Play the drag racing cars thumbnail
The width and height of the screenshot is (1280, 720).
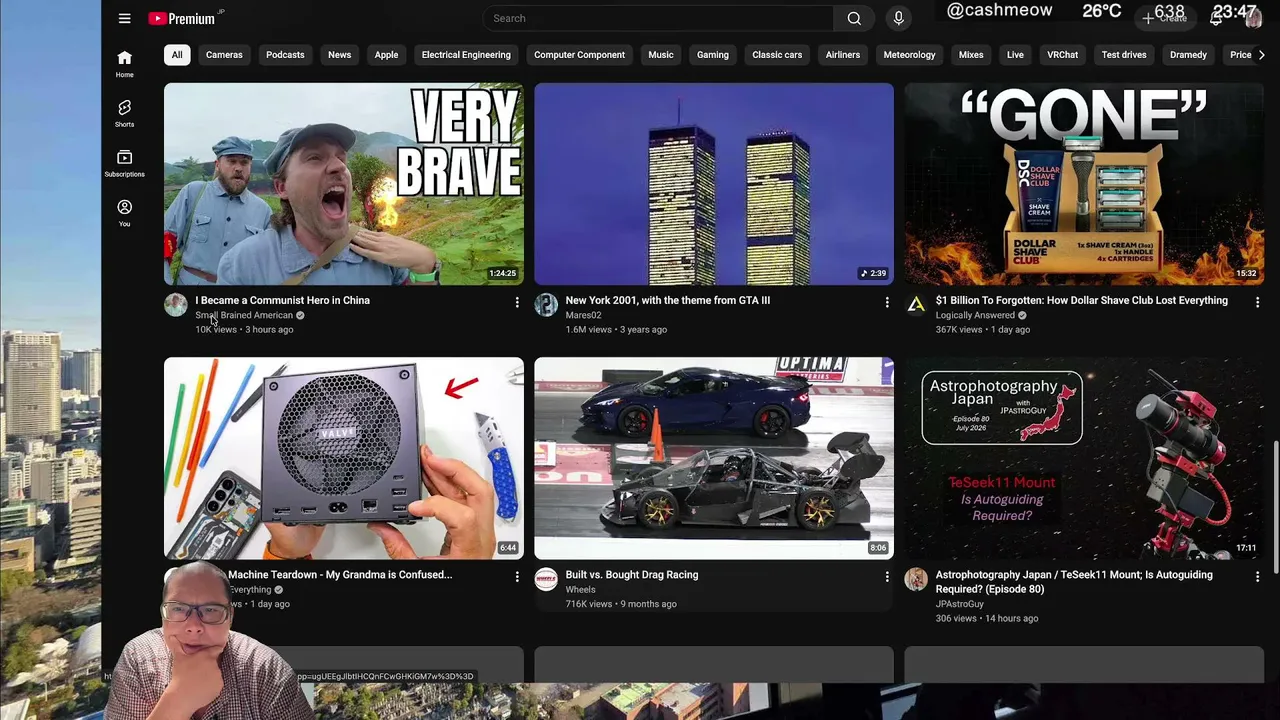(x=714, y=458)
